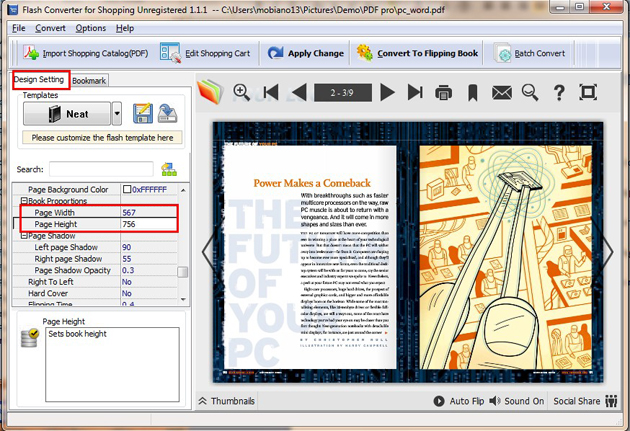Click the property list scrollbar thumb
This screenshot has height=431, width=630.
point(183,272)
